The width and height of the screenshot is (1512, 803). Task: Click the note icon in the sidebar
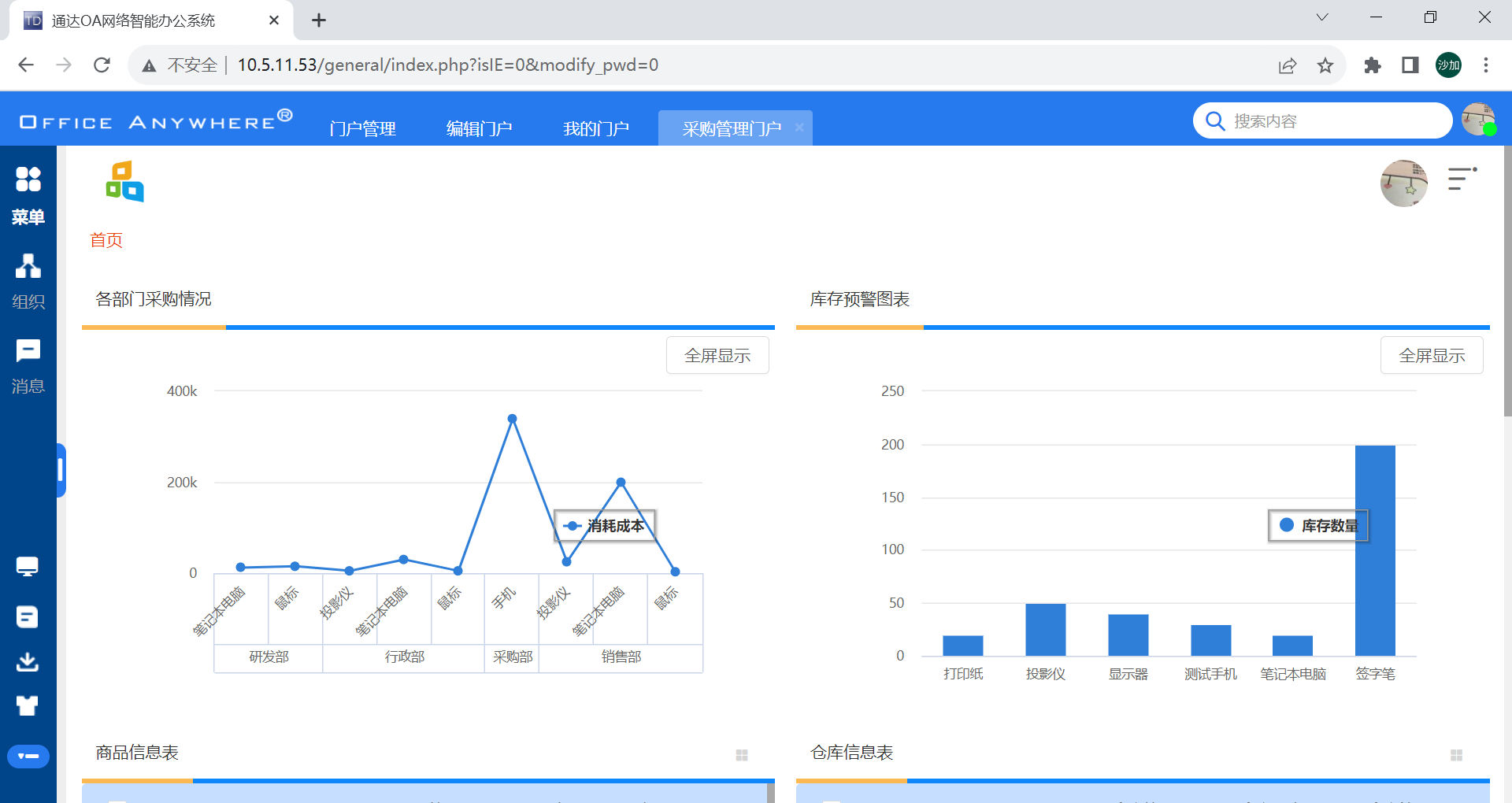(x=28, y=616)
